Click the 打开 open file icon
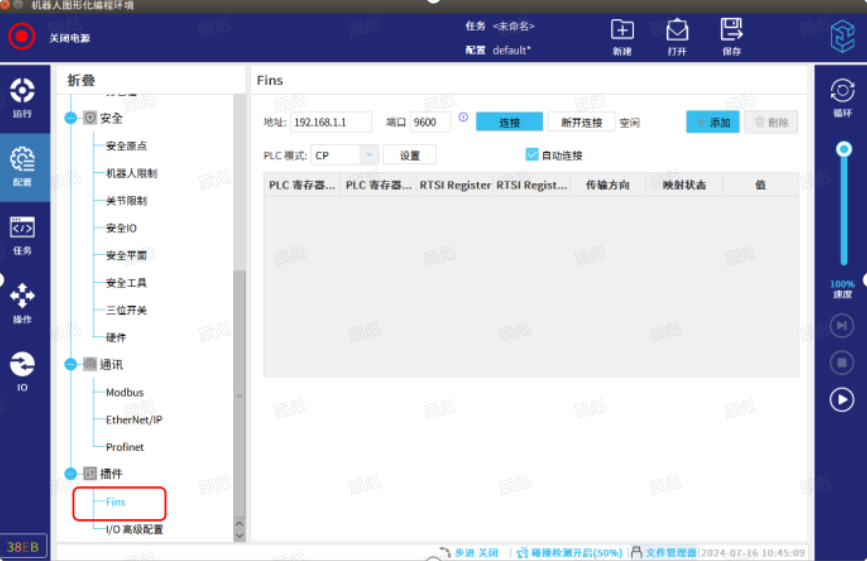 click(x=677, y=31)
